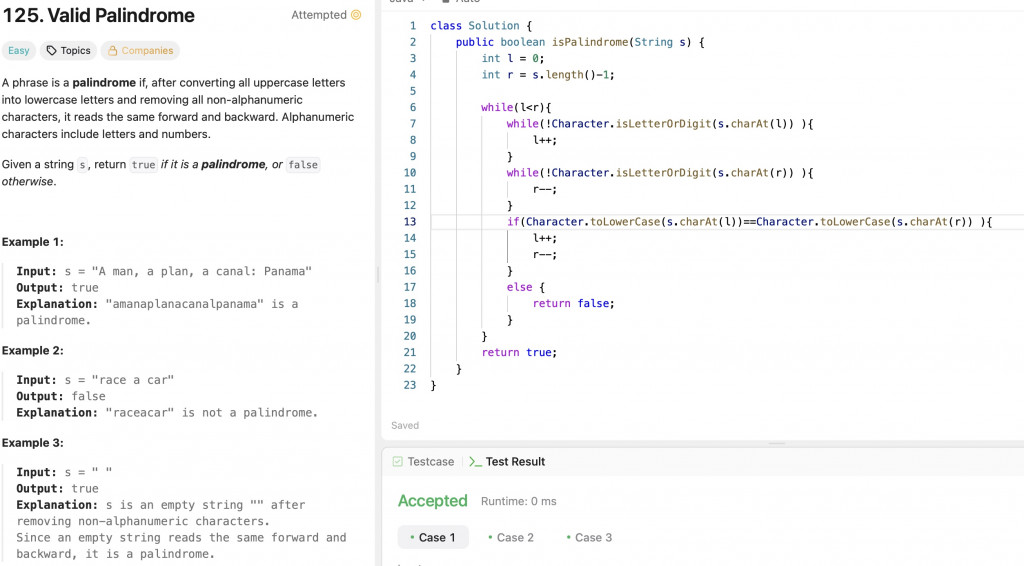The width and height of the screenshot is (1024, 566).
Task: Click the bold 'palindrome' word in first paragraph
Action: (x=104, y=83)
